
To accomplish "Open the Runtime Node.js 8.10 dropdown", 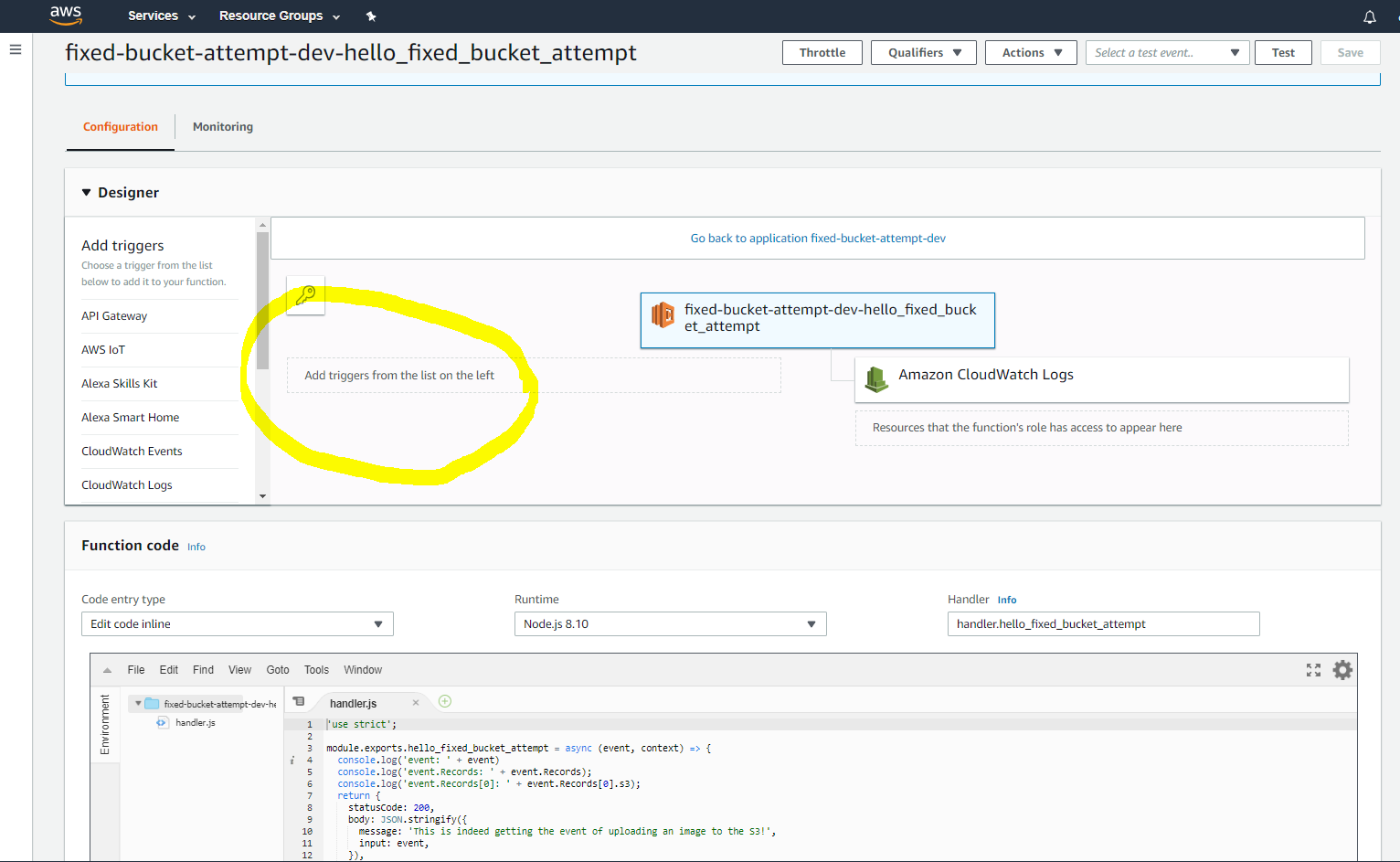I will [671, 623].
